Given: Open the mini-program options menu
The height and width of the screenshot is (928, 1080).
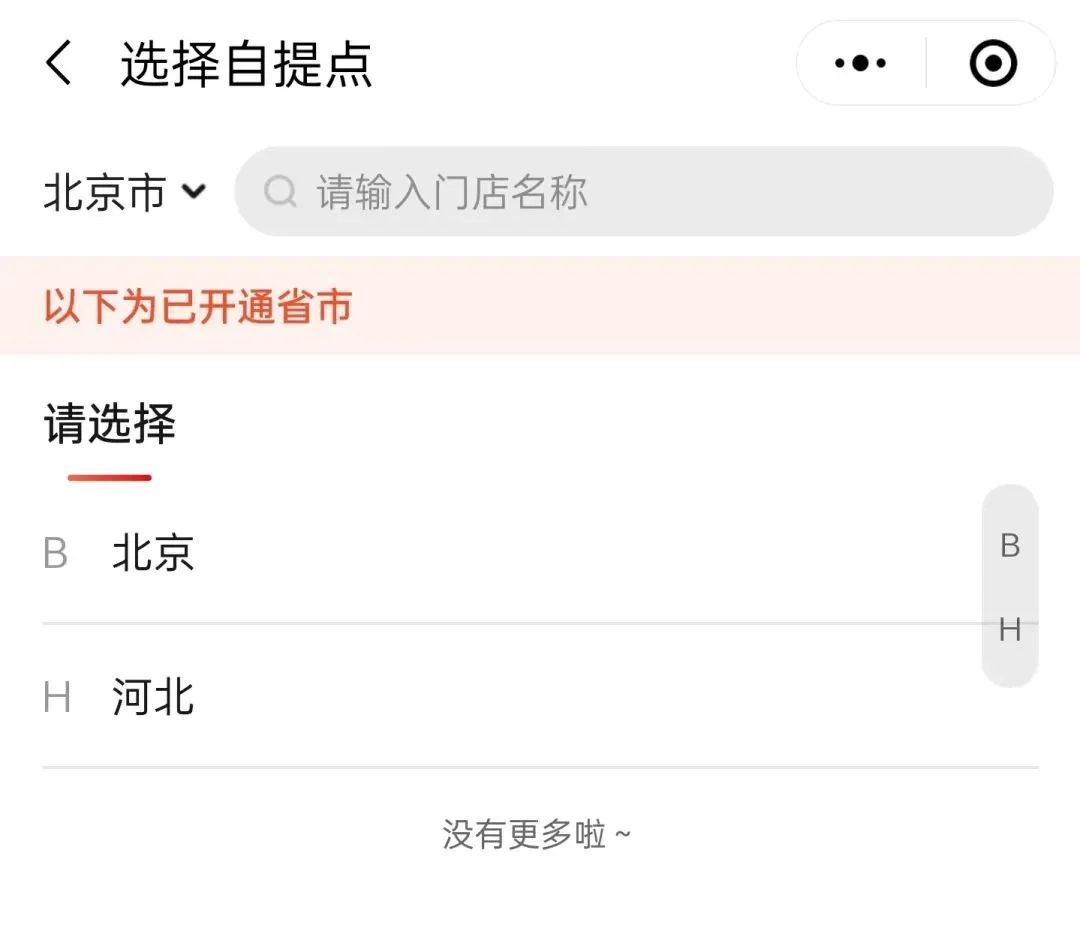Looking at the screenshot, I should tap(858, 62).
